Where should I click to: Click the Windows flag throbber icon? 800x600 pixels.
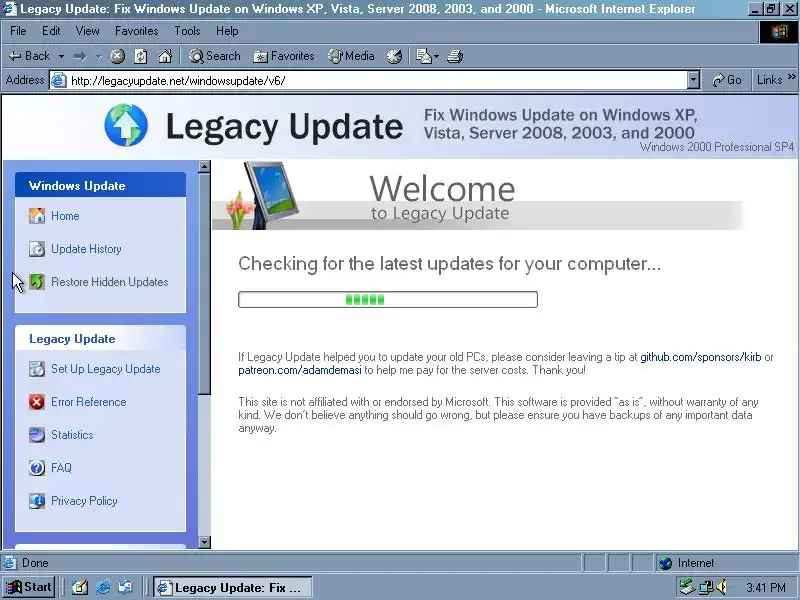779,33
